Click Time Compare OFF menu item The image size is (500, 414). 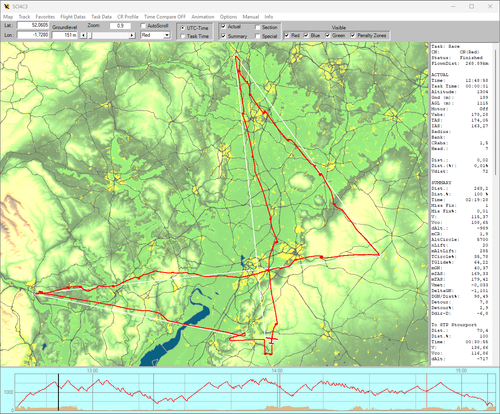[x=165, y=17]
